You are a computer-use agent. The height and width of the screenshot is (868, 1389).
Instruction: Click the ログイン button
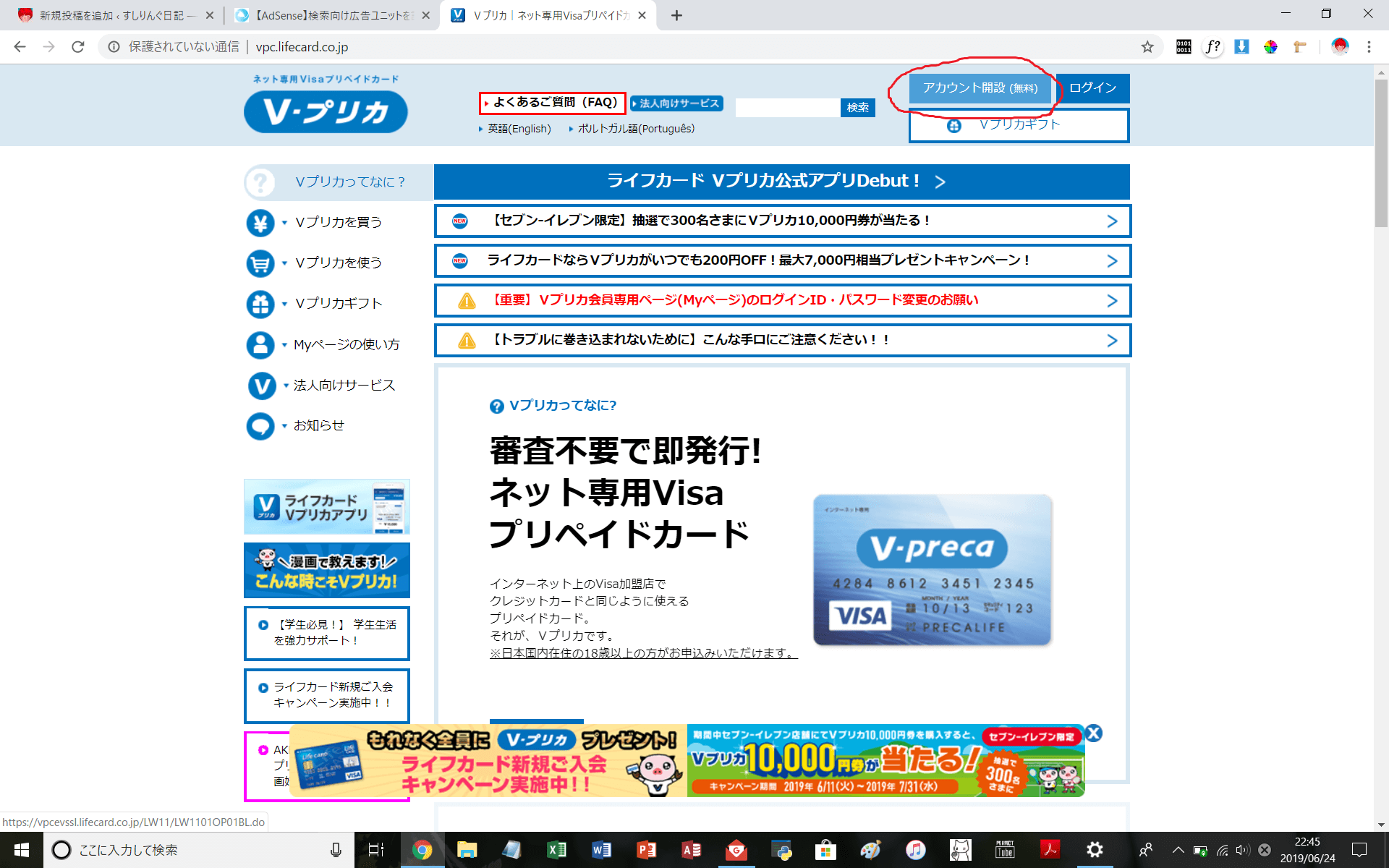[1092, 88]
